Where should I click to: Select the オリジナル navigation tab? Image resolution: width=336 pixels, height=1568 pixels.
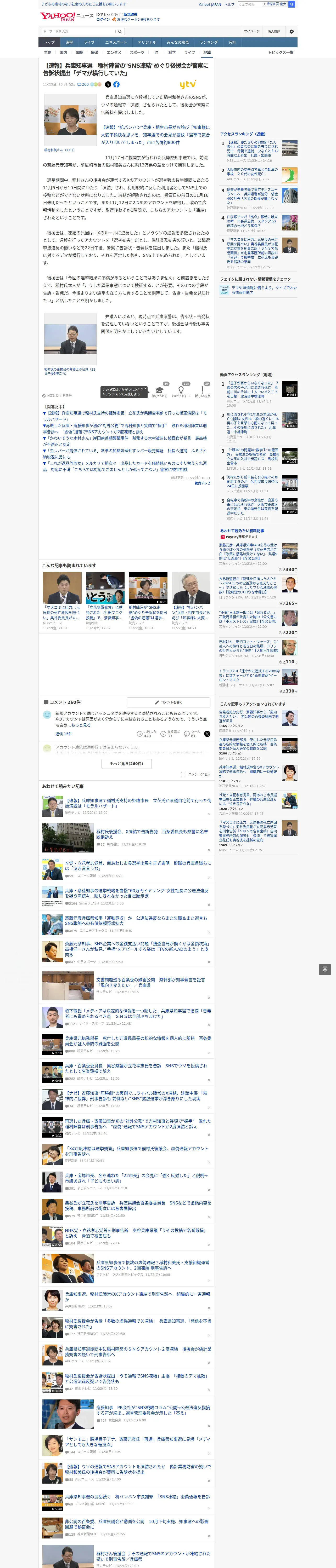point(147,42)
